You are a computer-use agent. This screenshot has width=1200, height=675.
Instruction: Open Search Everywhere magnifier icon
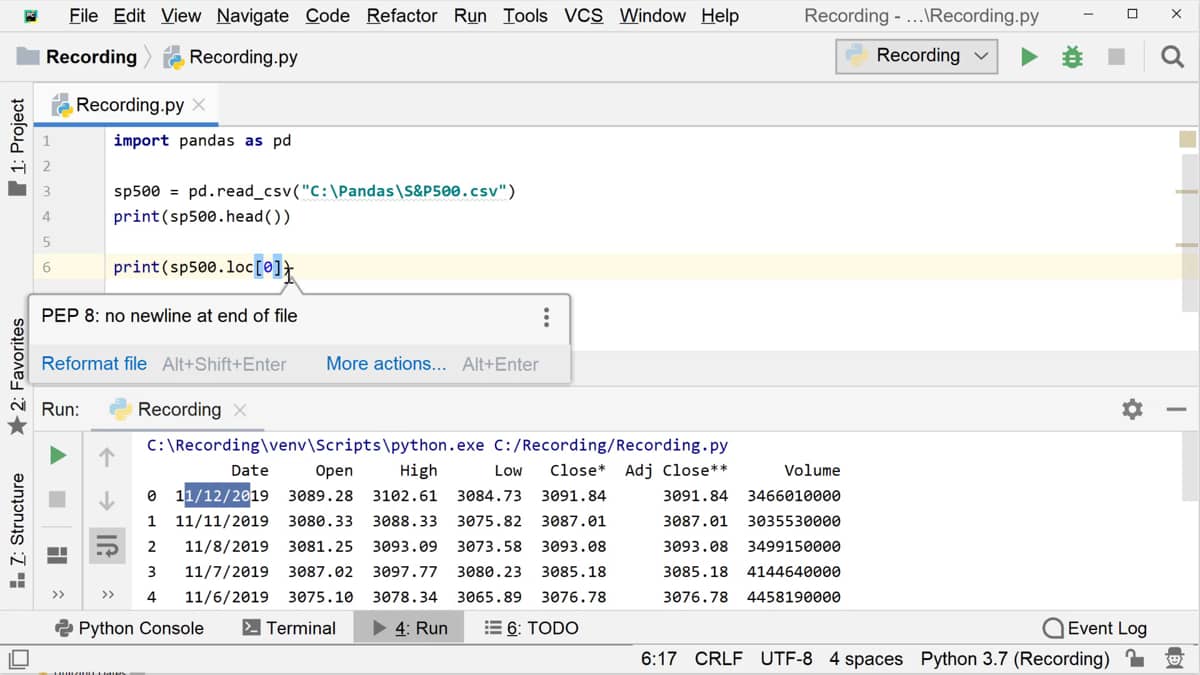(1172, 57)
